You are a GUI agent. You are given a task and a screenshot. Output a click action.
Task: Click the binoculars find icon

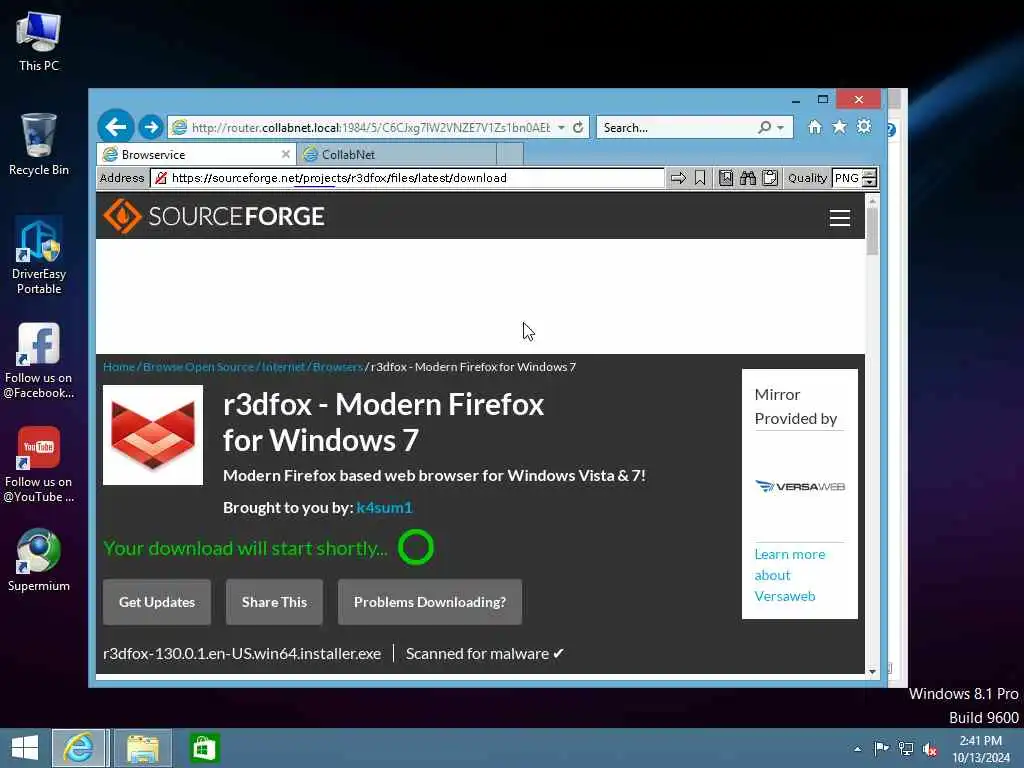pyautogui.click(x=748, y=178)
